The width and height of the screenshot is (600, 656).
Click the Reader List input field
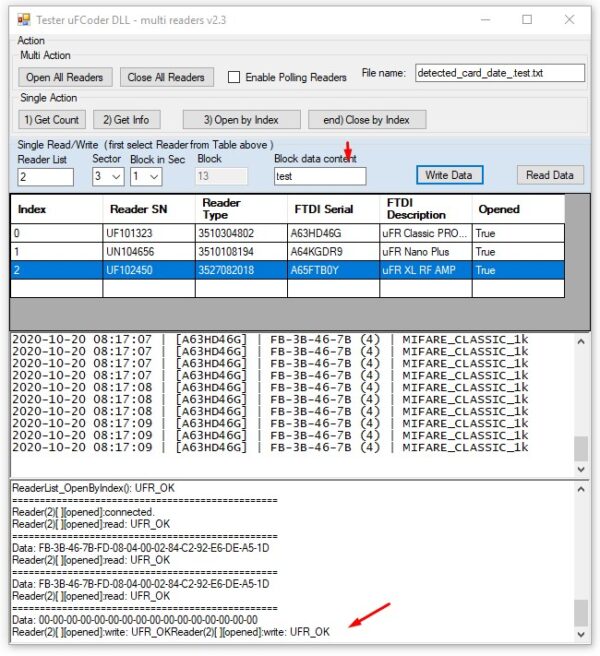click(x=45, y=177)
